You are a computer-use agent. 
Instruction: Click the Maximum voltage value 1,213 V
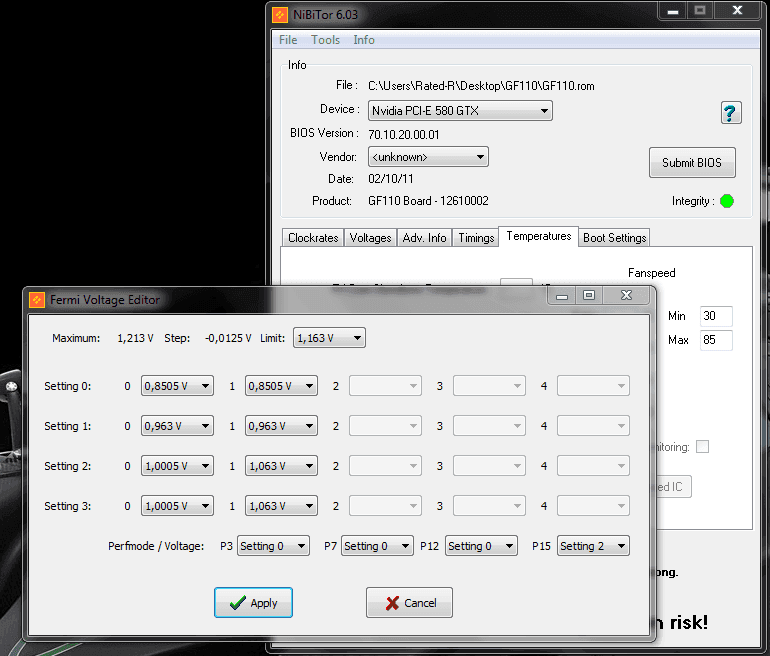point(135,338)
